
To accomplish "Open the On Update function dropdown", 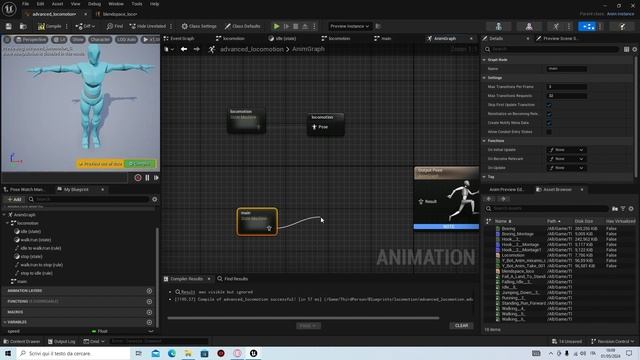I will [567, 168].
